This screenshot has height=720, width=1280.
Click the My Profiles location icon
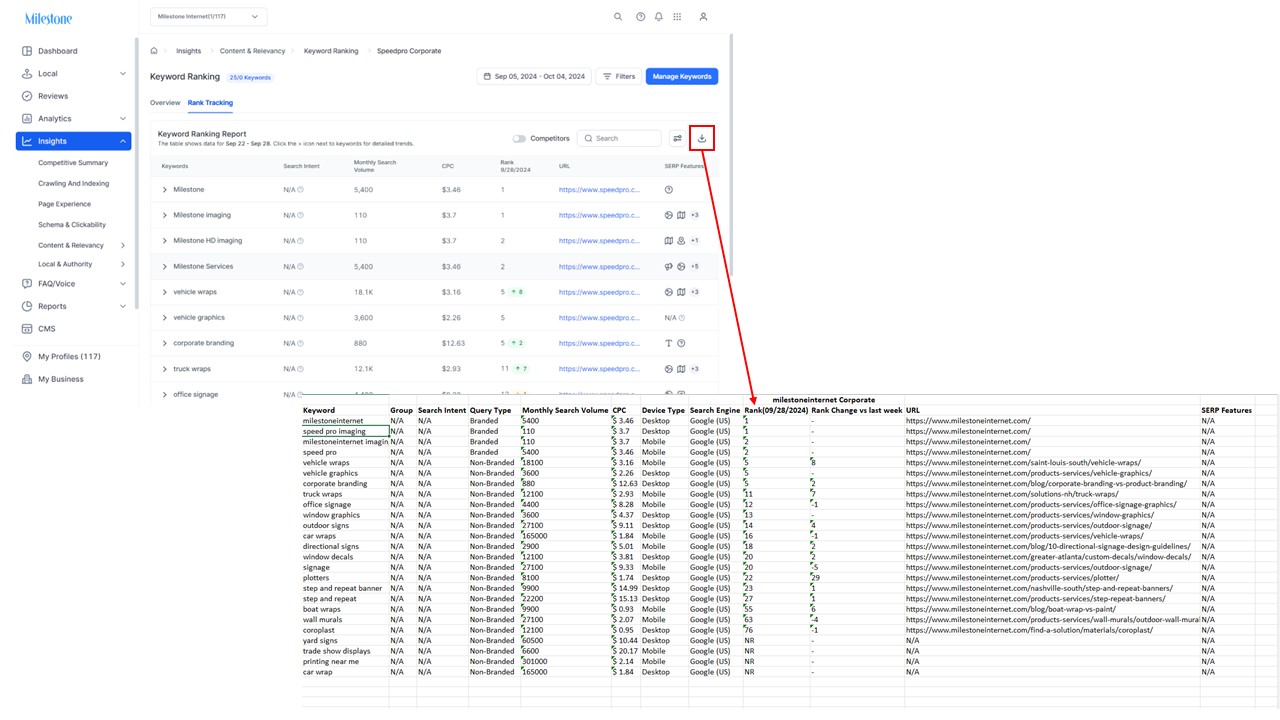(x=27, y=357)
